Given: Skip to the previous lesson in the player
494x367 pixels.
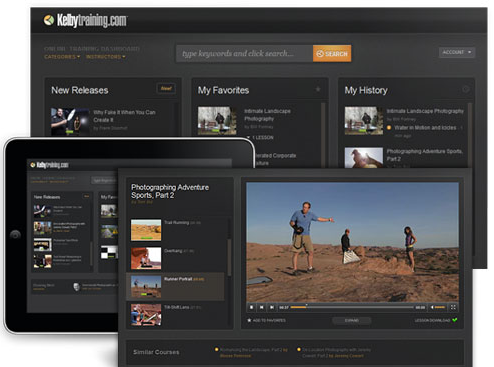Looking at the screenshot, I should 262,307.
